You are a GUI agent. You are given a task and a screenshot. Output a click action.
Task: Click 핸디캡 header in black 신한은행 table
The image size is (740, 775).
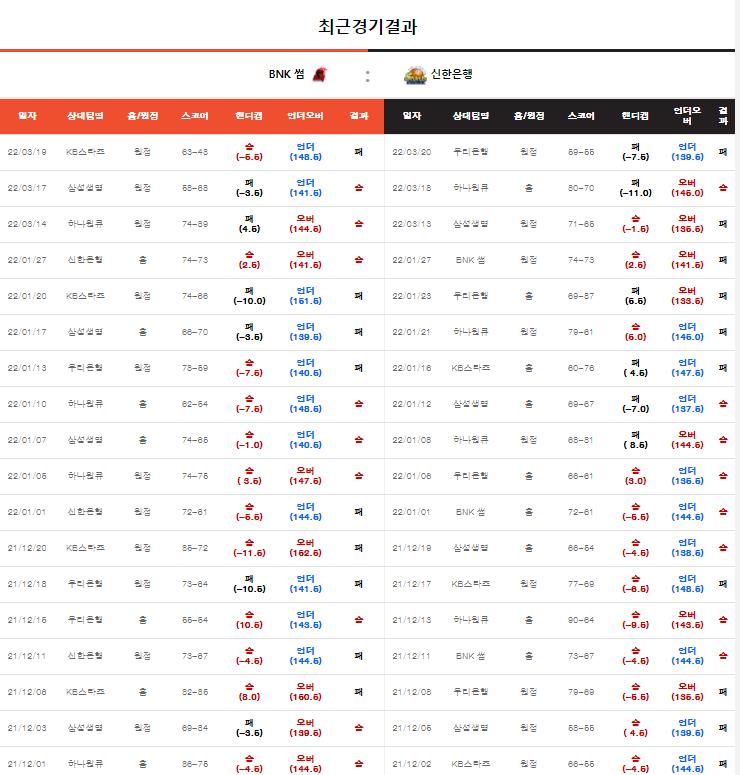635,116
